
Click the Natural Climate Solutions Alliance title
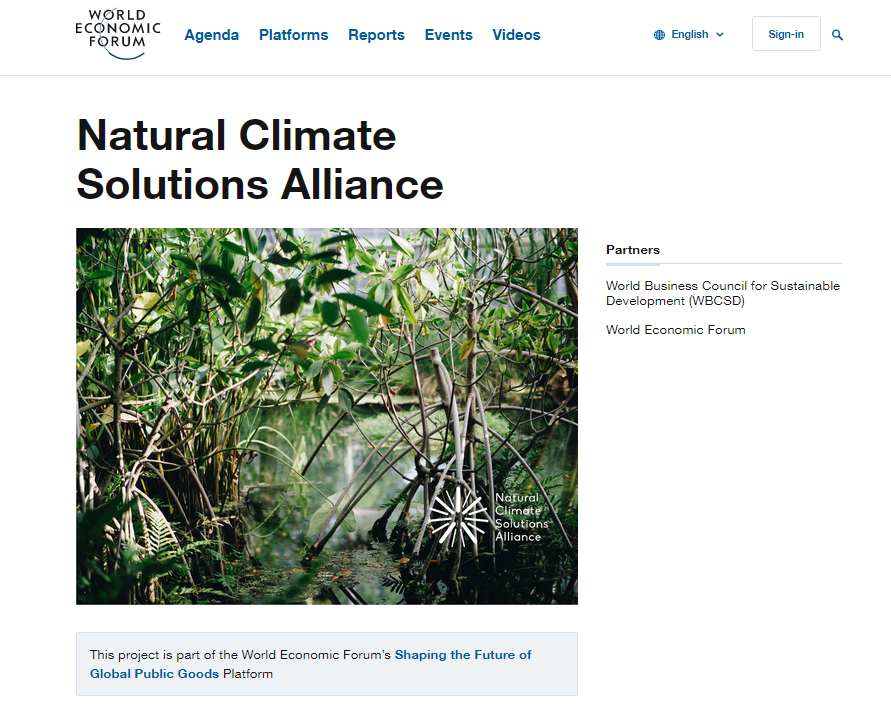coord(260,160)
